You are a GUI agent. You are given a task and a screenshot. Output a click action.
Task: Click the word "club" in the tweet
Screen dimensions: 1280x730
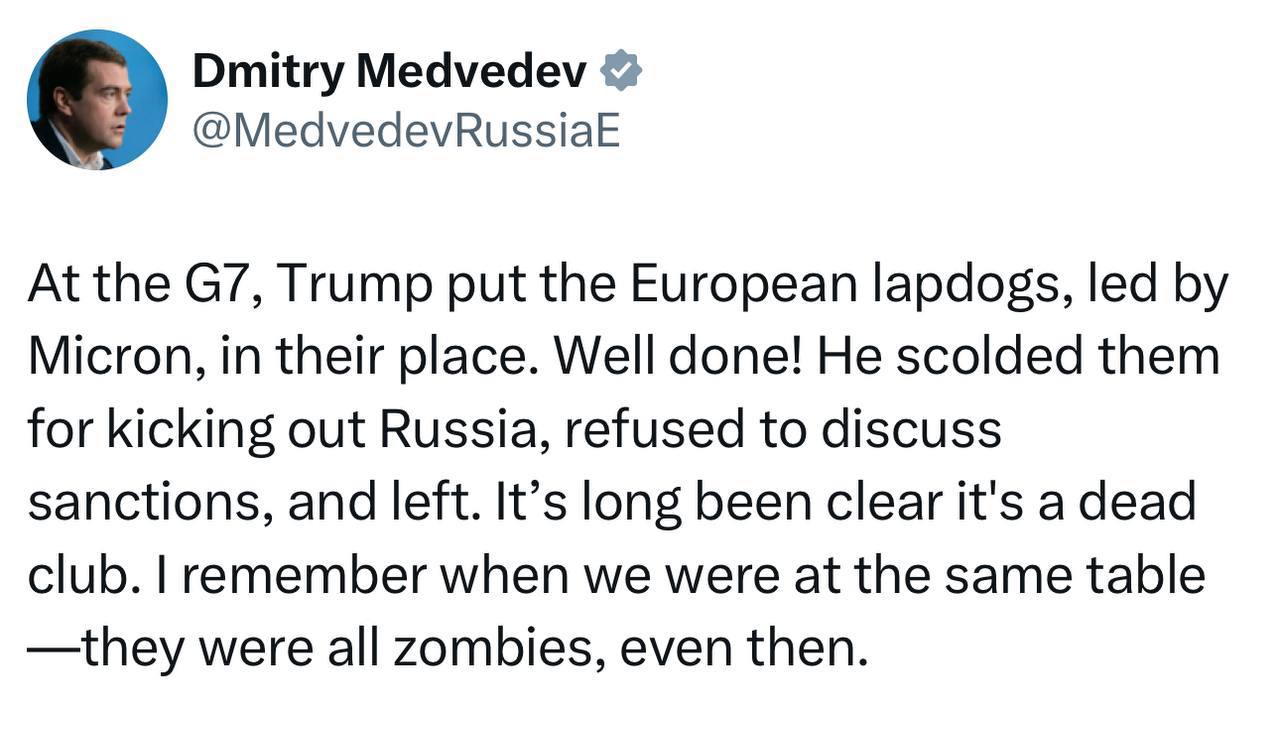coord(78,576)
